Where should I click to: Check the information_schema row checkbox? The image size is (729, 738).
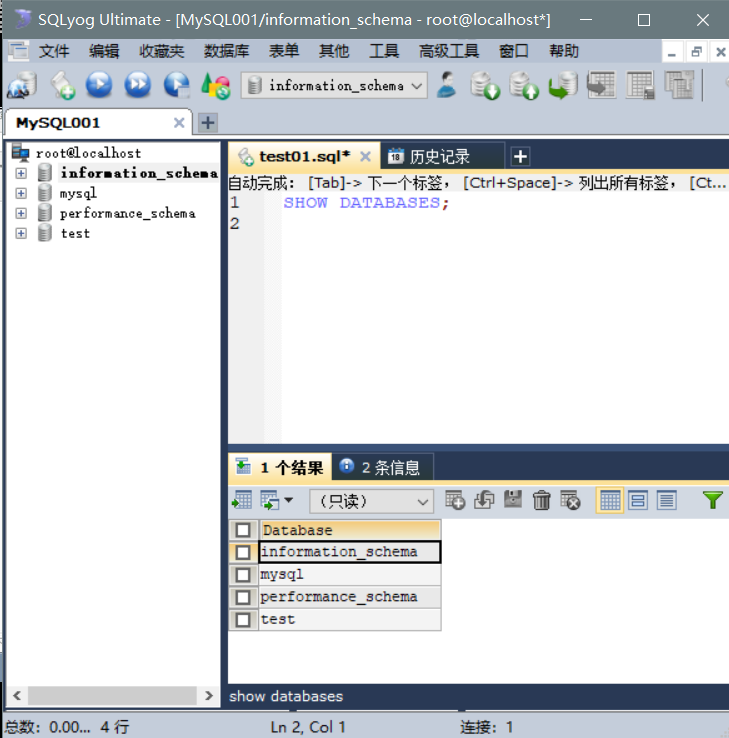pyautogui.click(x=243, y=552)
